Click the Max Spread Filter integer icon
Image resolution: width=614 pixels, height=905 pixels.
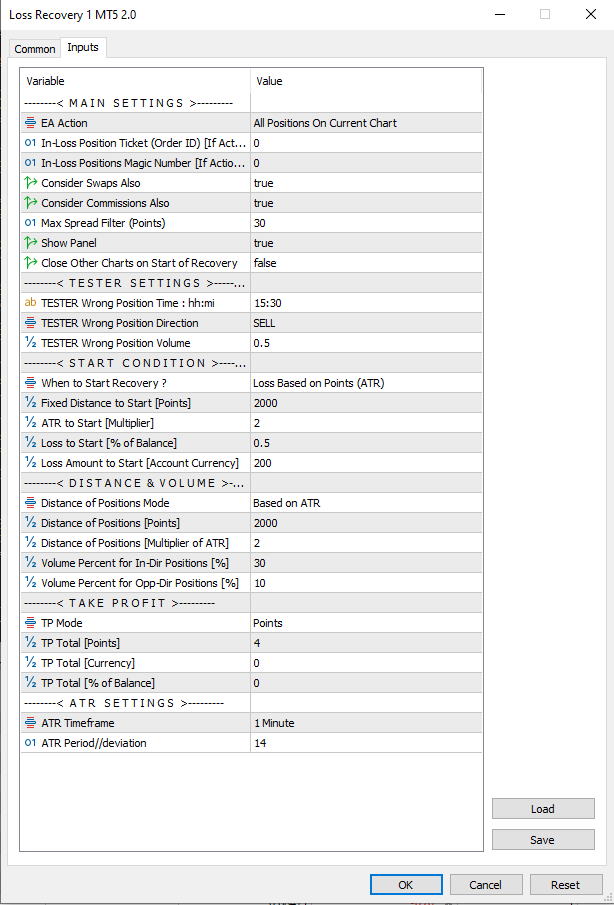point(31,223)
